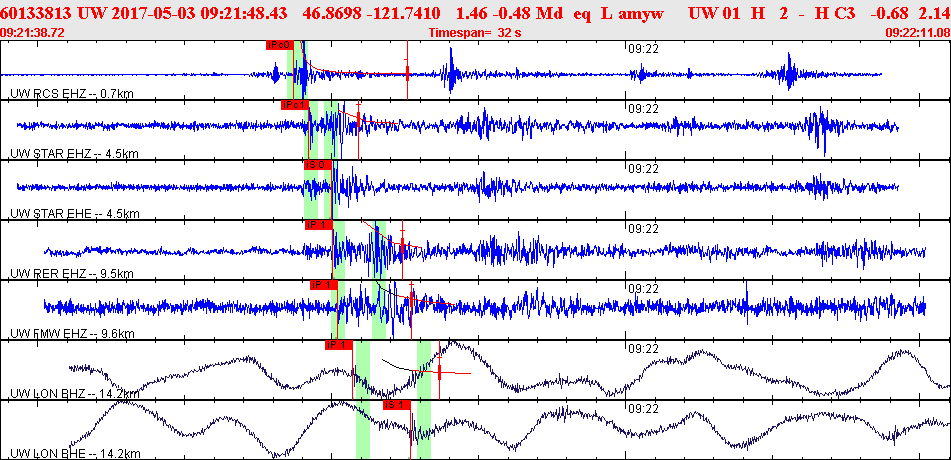
Task: Click the iS 1 pick flag on LON BHE
Action: pyautogui.click(x=397, y=405)
